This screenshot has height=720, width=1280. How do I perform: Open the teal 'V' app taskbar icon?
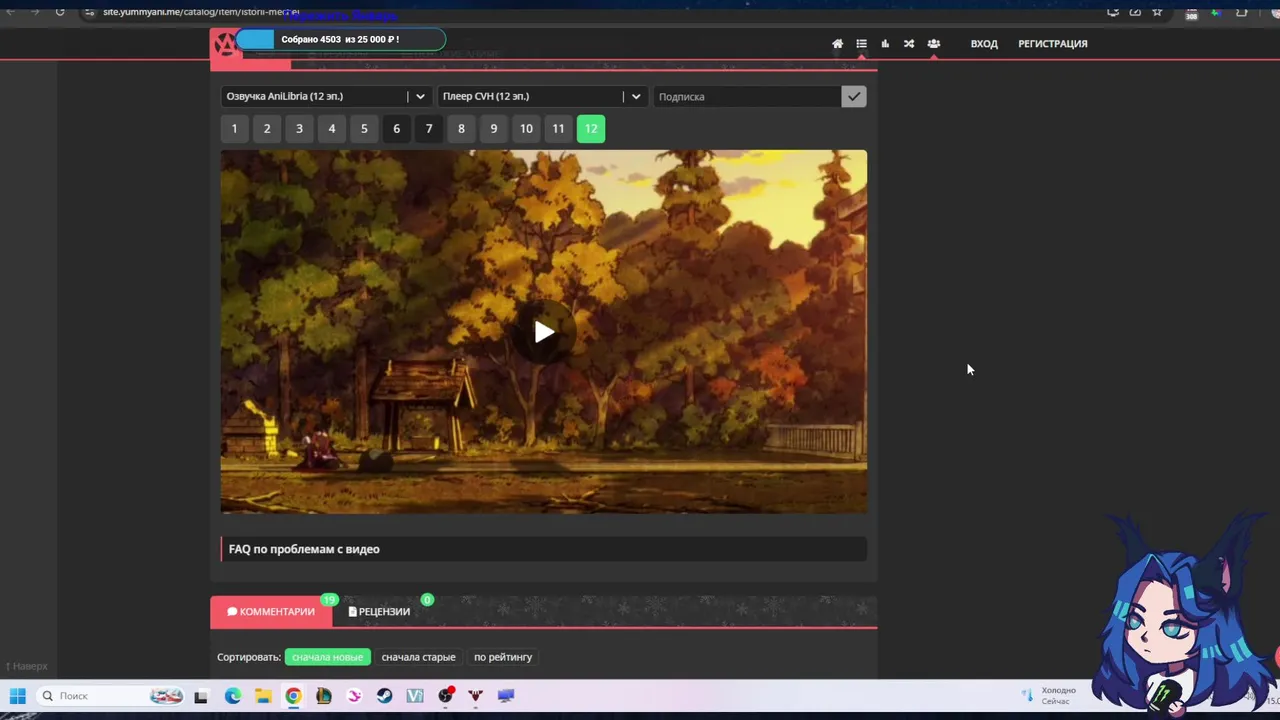[415, 696]
